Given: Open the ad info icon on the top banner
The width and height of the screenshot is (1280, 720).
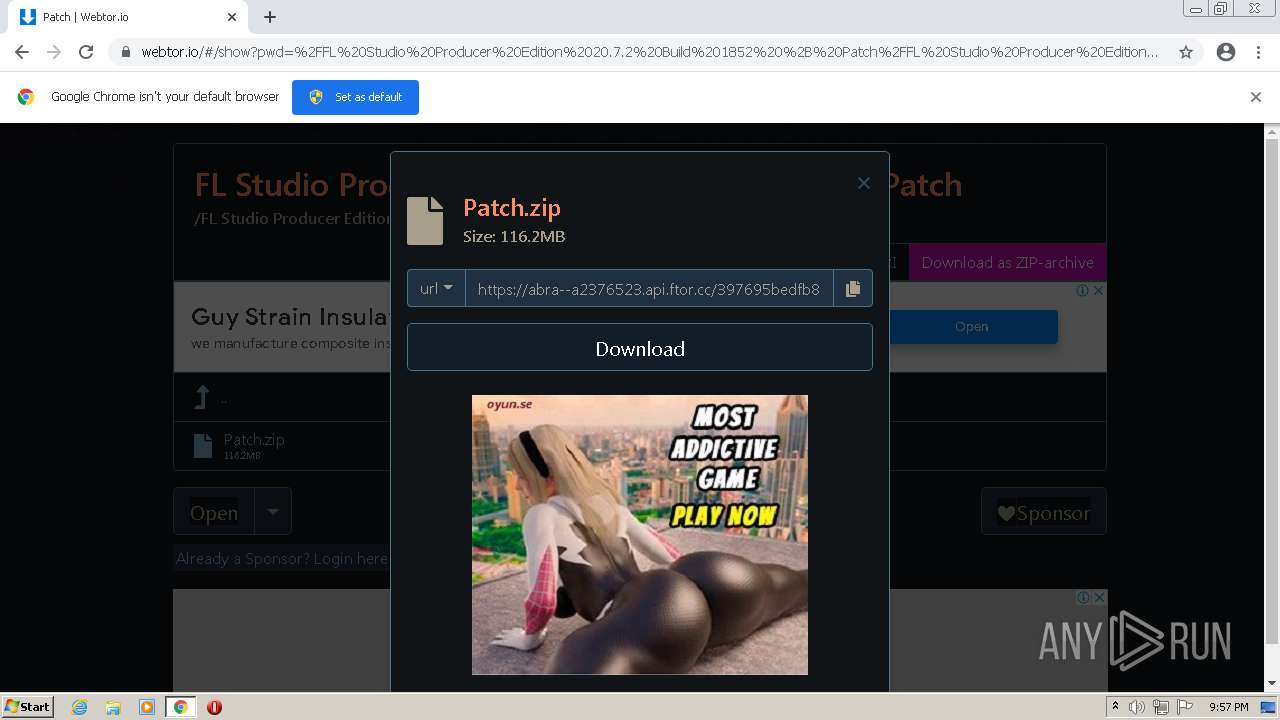Looking at the screenshot, I should tap(1083, 290).
